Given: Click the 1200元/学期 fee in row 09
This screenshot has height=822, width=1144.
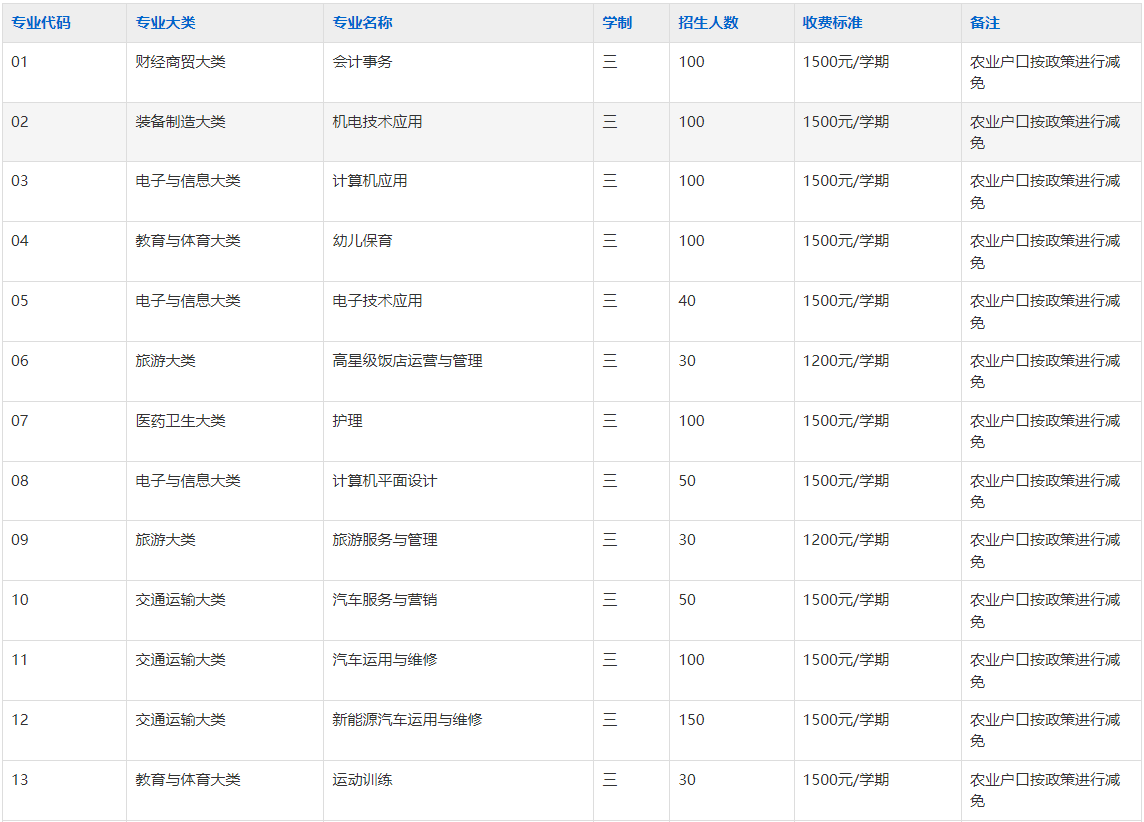Looking at the screenshot, I should 846,540.
